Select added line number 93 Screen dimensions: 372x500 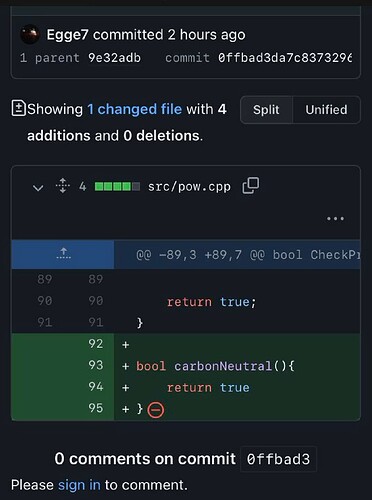96,365
